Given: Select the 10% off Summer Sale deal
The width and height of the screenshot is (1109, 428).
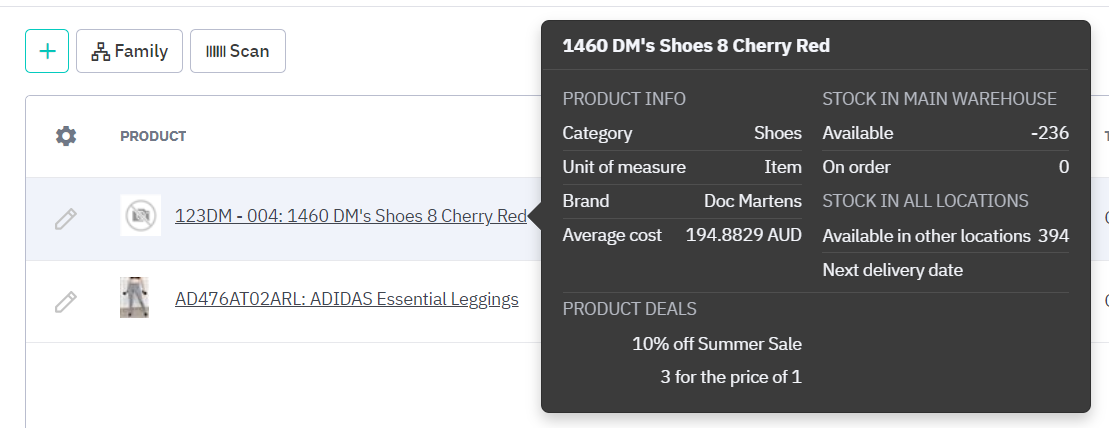Looking at the screenshot, I should click(x=716, y=344).
